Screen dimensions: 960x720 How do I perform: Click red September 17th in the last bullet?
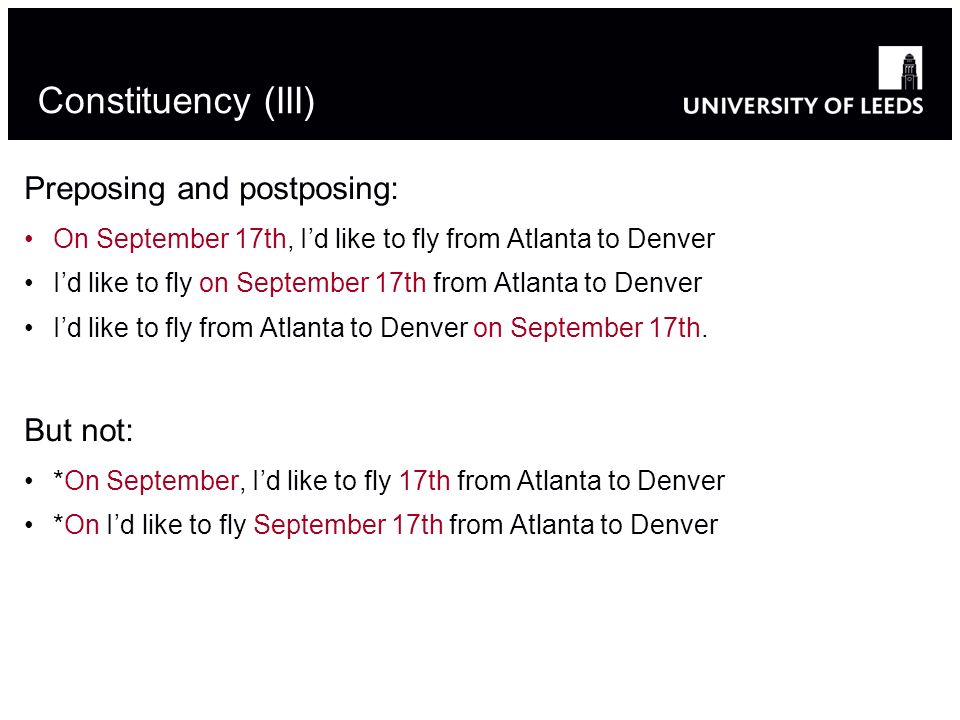pyautogui.click(x=348, y=525)
